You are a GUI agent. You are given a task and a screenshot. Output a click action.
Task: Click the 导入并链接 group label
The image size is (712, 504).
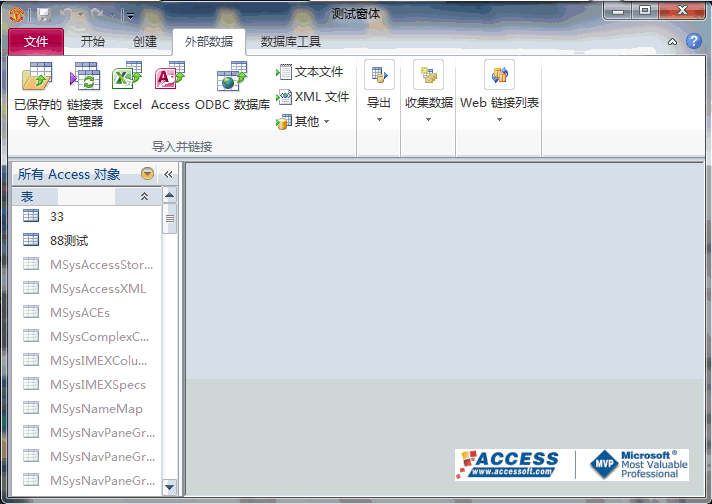[182, 146]
